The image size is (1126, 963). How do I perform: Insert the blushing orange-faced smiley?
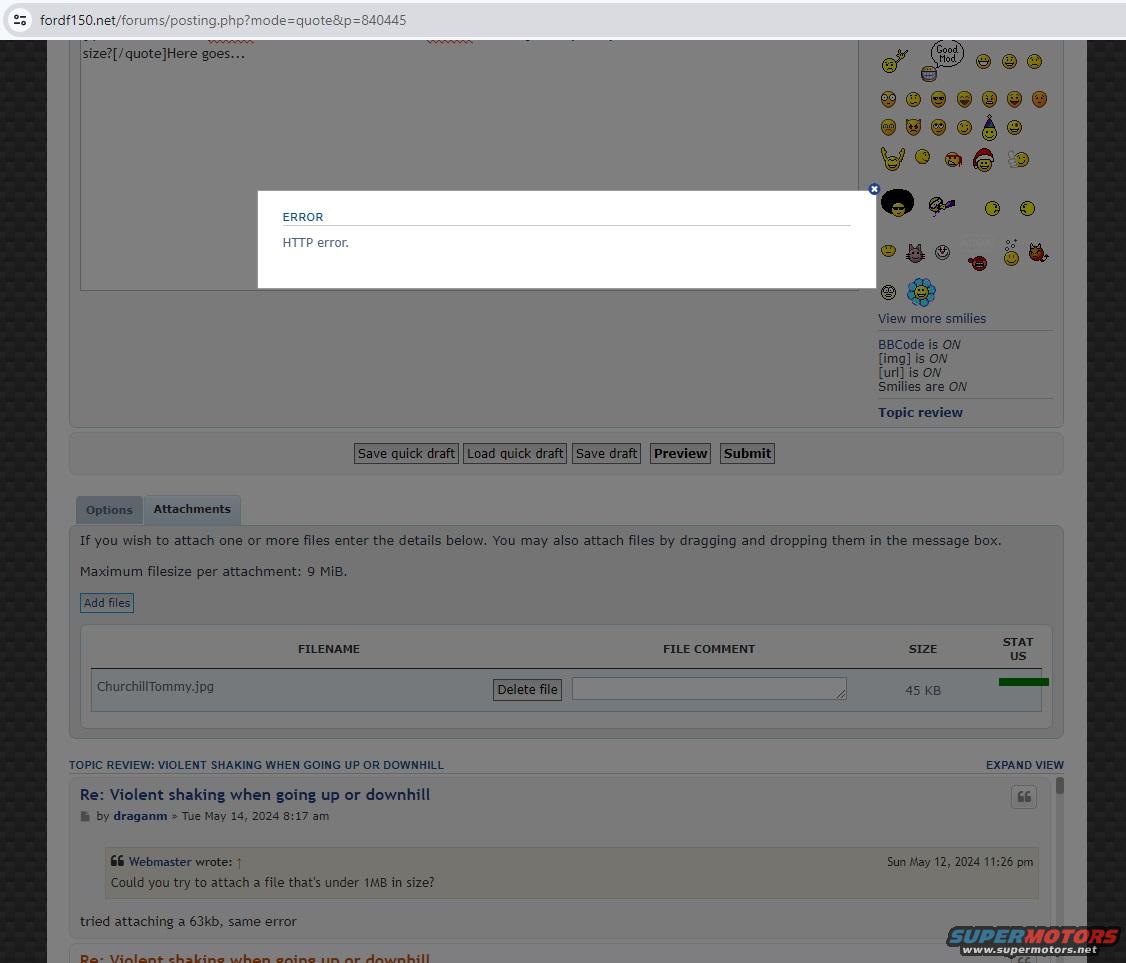tap(1039, 99)
